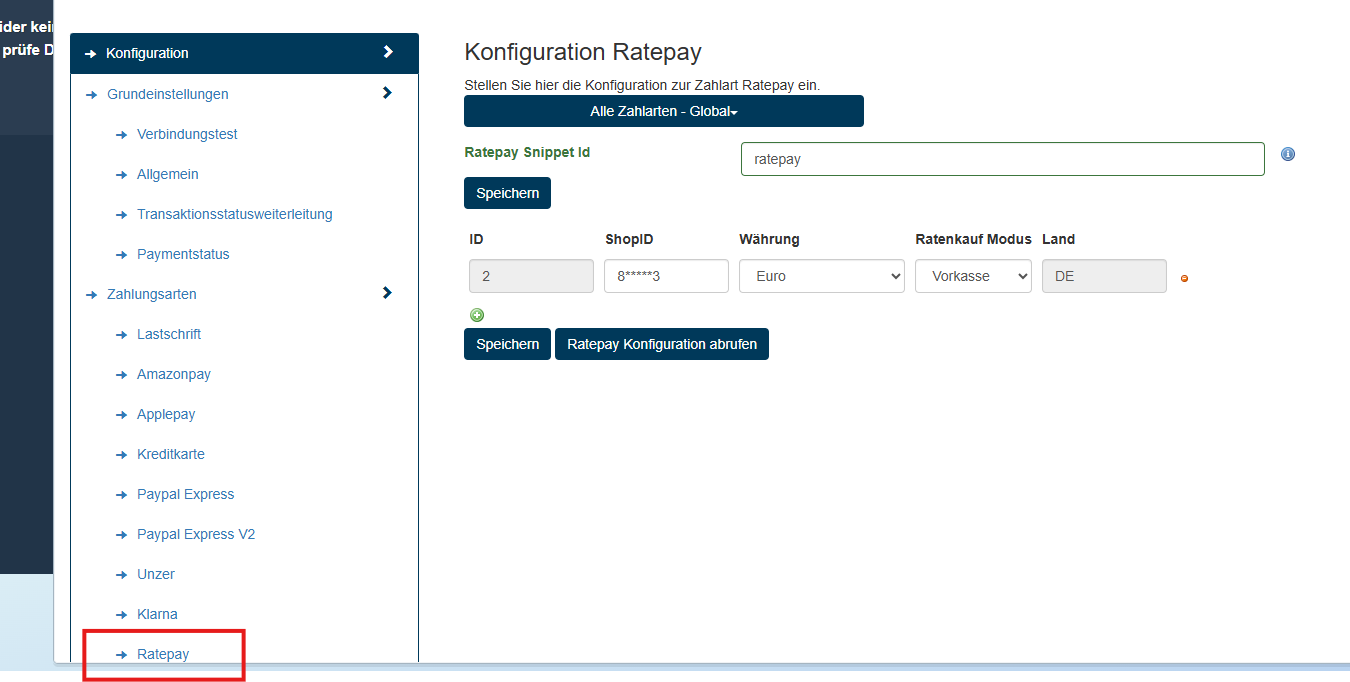
Task: Click the ID column header
Action: [476, 239]
